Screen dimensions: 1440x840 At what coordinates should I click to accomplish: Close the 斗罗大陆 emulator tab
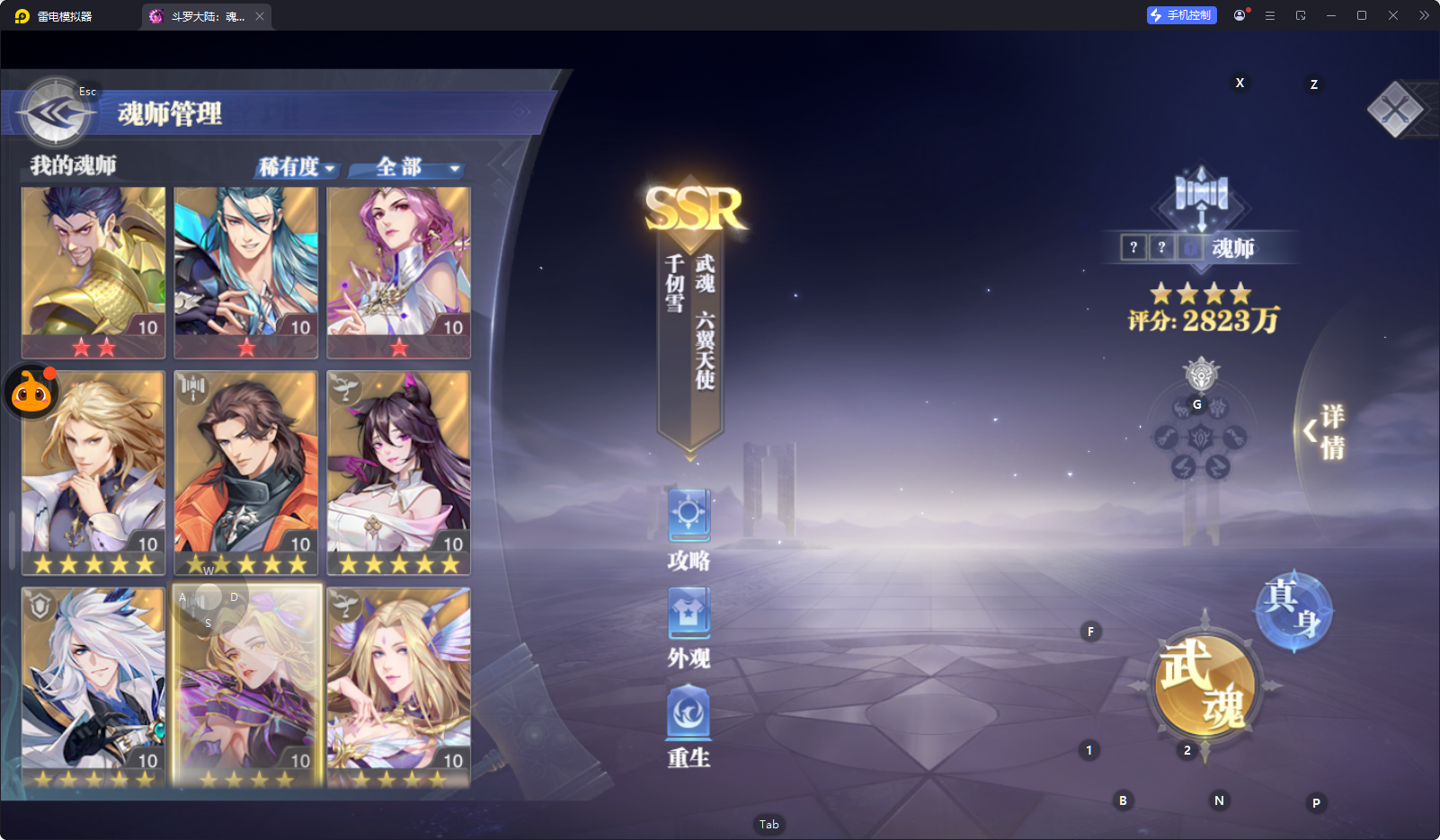click(260, 16)
